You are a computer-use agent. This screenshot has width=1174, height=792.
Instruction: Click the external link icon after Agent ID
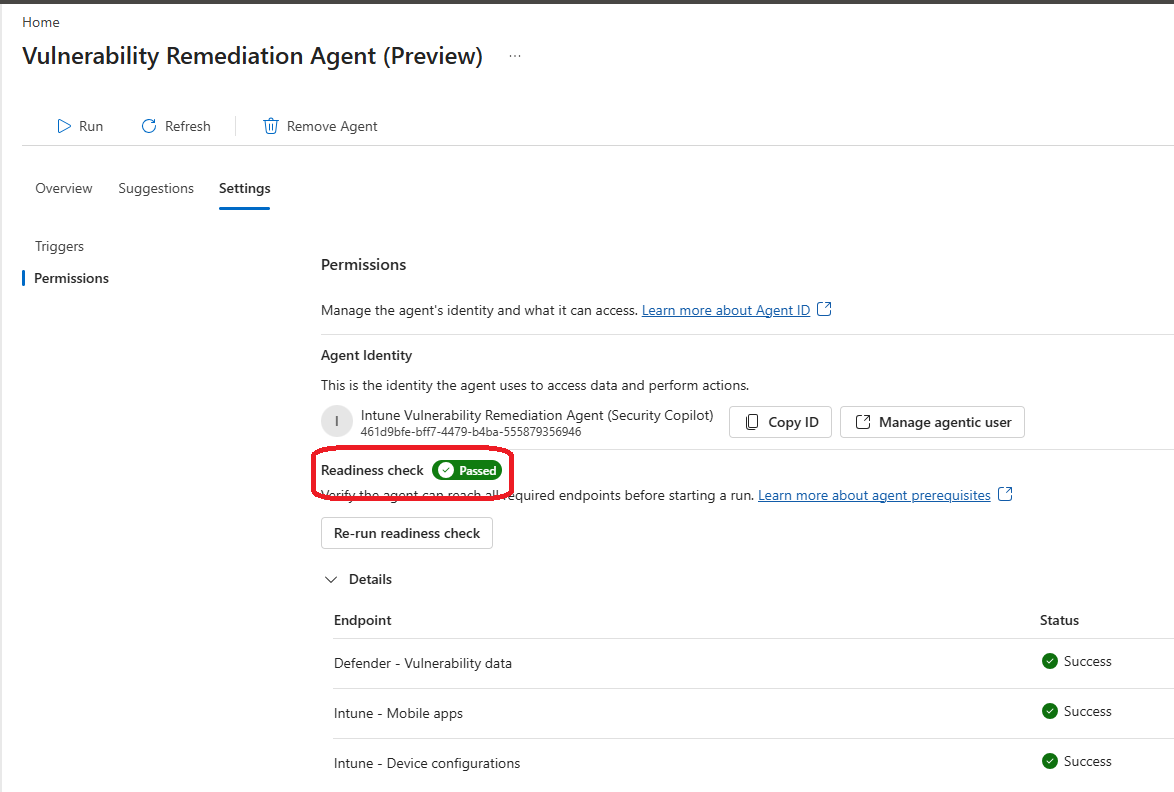[x=824, y=309]
